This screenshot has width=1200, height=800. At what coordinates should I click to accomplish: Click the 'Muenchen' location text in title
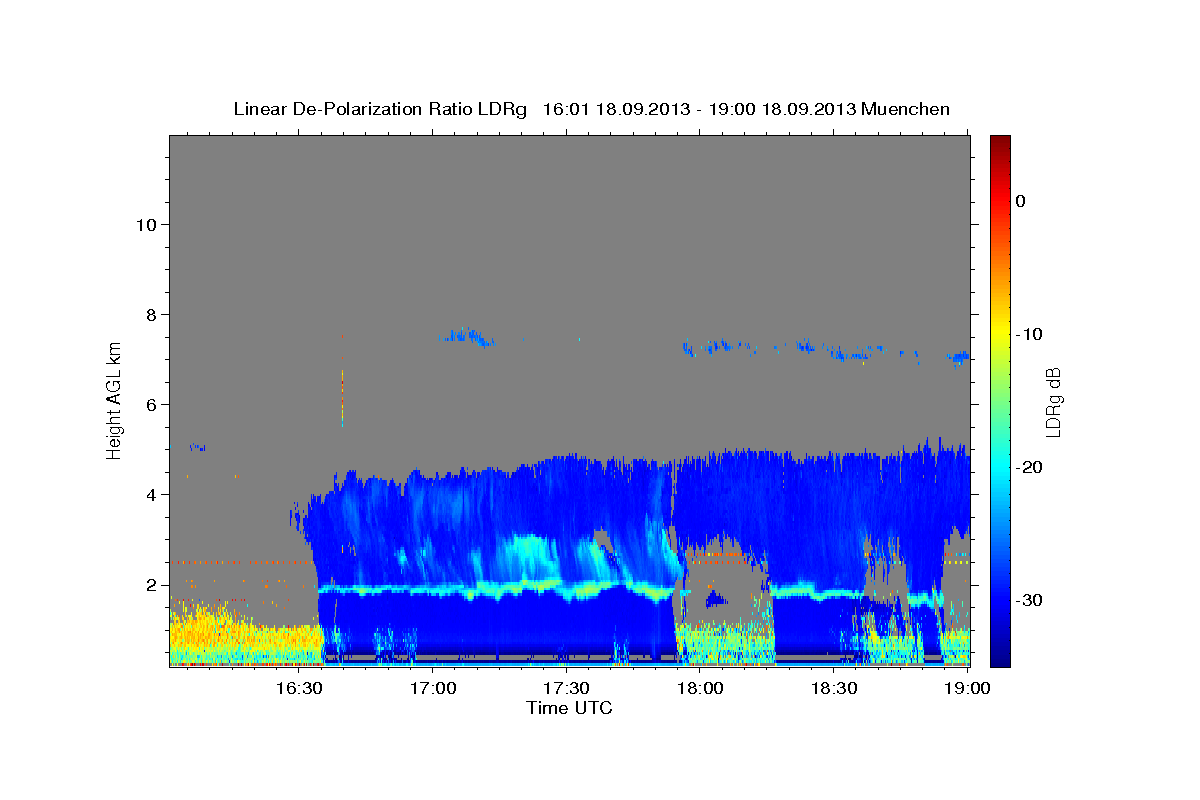pyautogui.click(x=906, y=109)
